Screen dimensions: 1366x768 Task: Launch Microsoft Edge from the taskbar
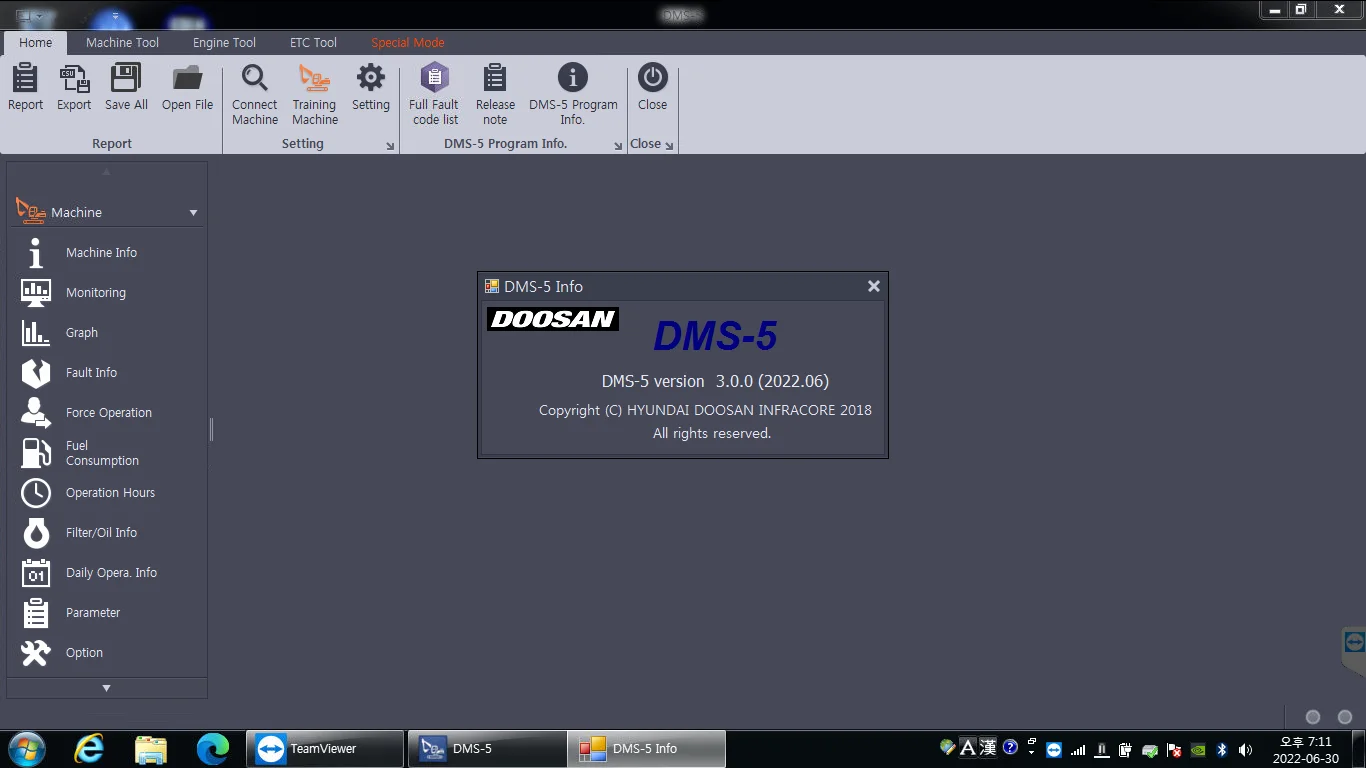pyautogui.click(x=213, y=748)
